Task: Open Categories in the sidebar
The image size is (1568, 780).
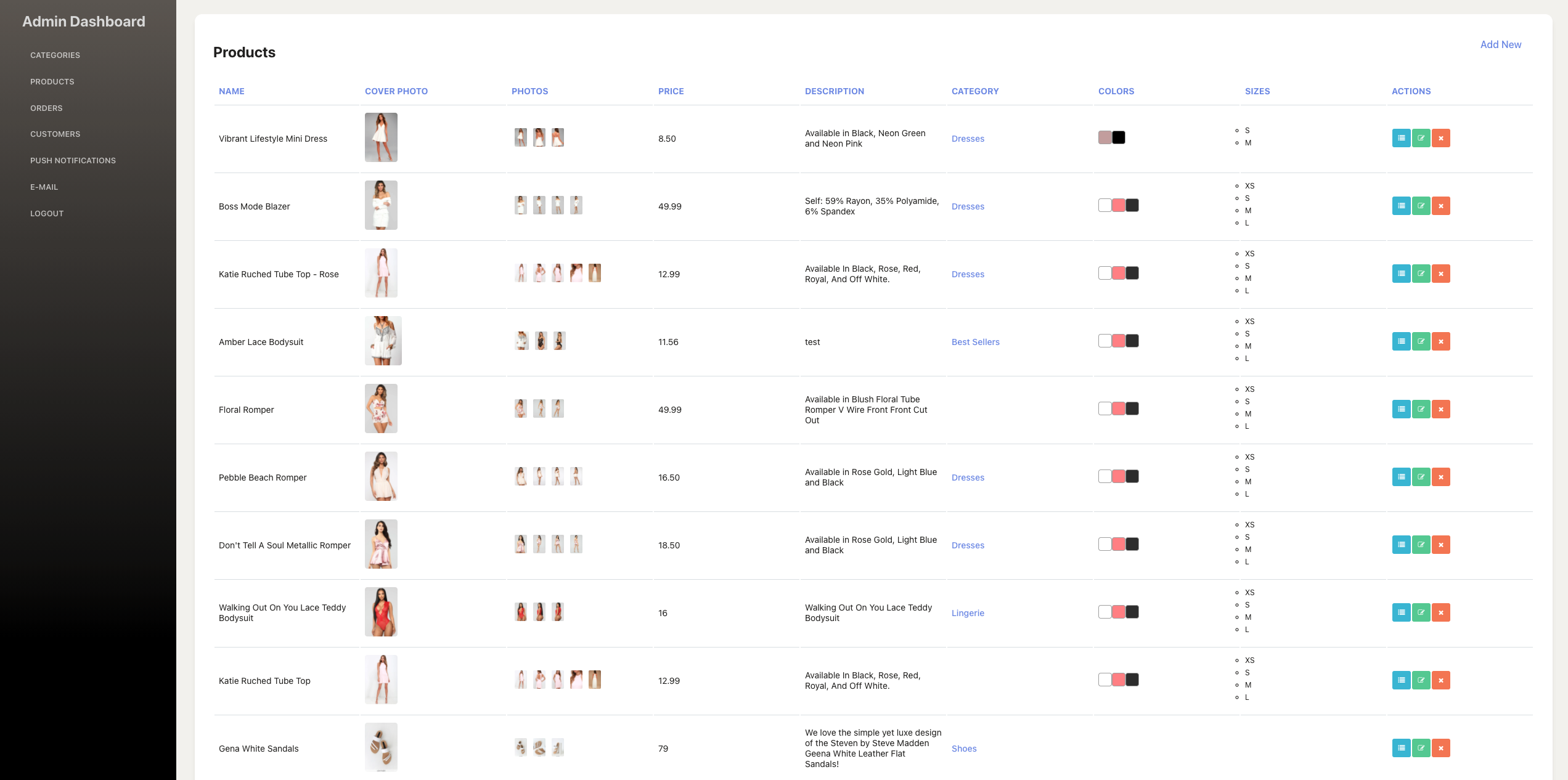Action: (55, 55)
